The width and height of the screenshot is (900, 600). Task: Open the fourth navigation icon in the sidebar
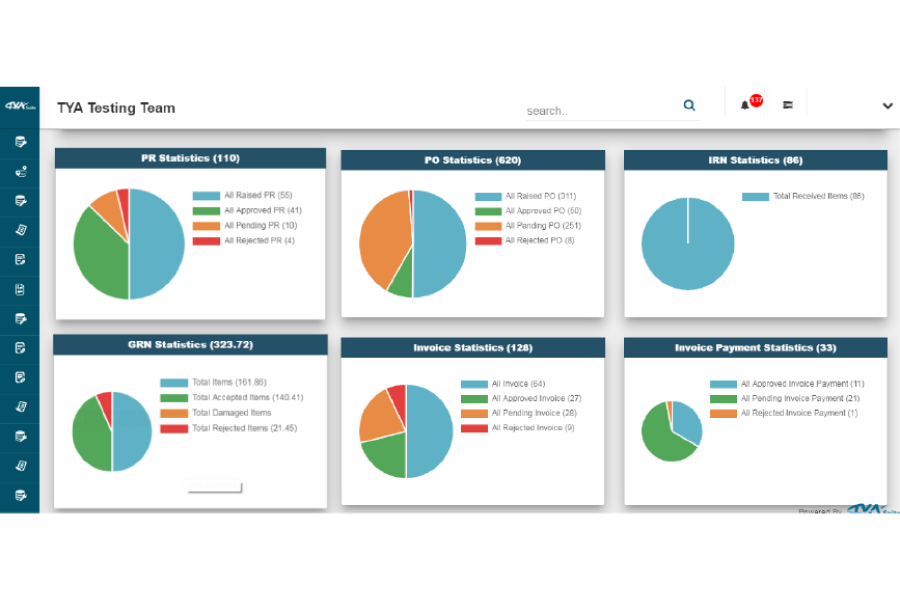tap(20, 229)
